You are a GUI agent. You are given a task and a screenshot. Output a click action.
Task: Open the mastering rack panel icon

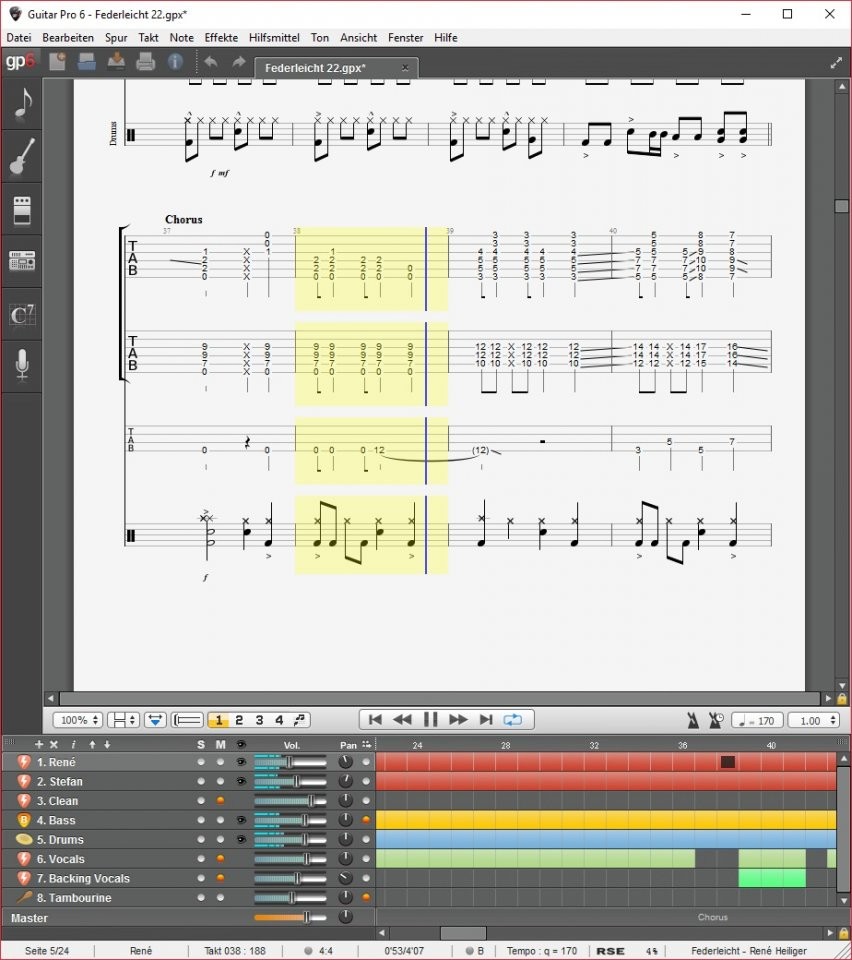pyautogui.click(x=23, y=261)
